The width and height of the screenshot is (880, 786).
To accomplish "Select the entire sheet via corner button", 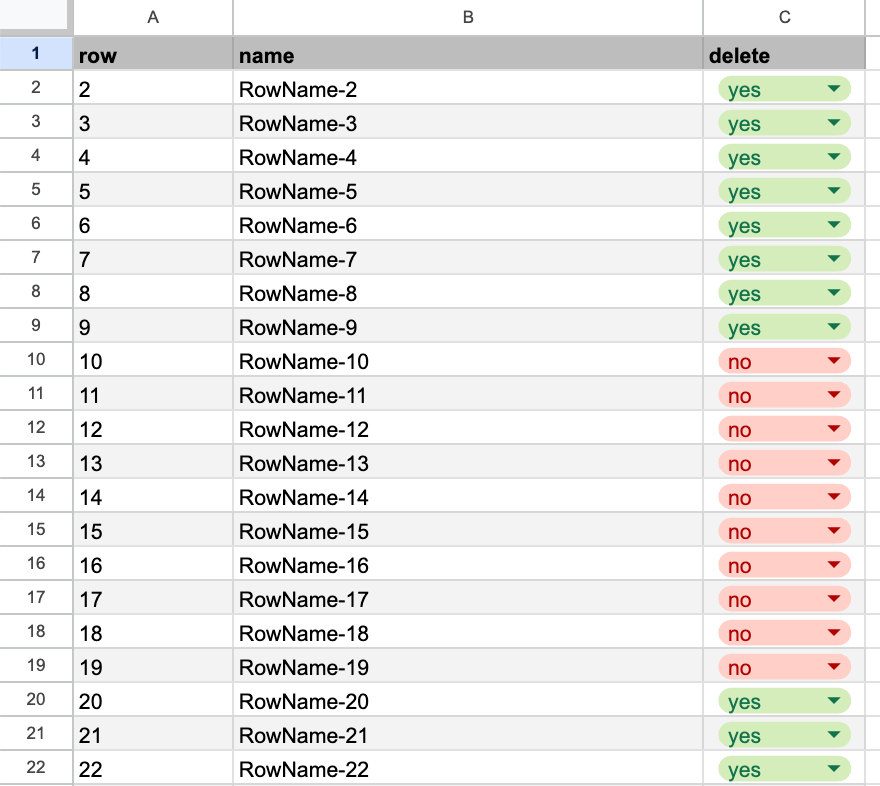I will coord(36,16).
